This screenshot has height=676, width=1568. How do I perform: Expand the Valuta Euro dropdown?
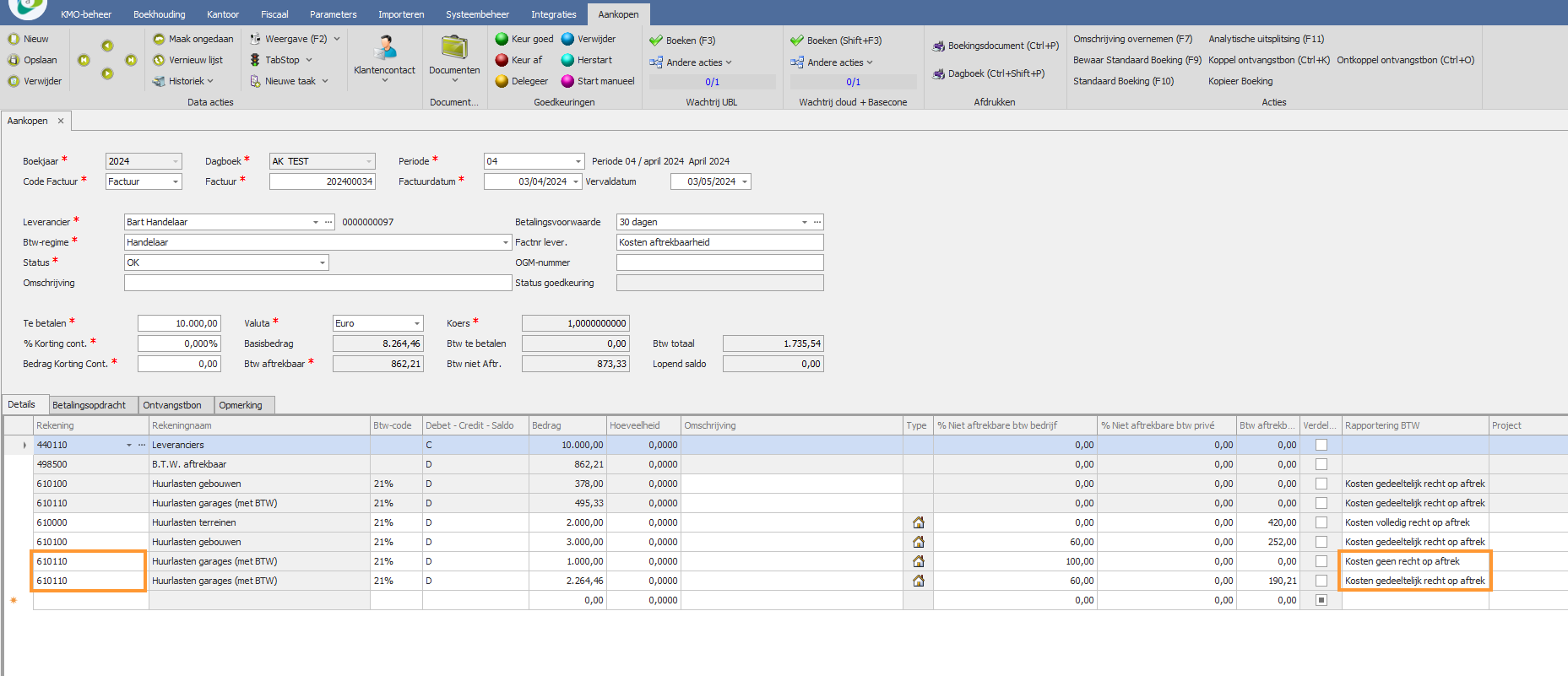click(416, 323)
